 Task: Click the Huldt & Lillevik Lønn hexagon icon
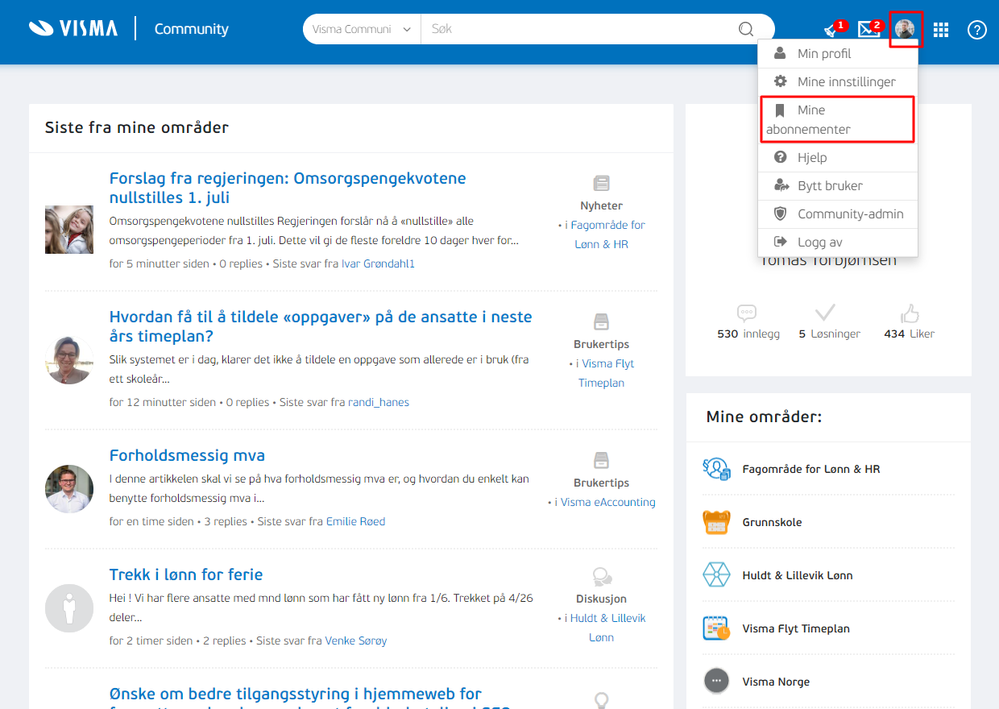[x=716, y=575]
